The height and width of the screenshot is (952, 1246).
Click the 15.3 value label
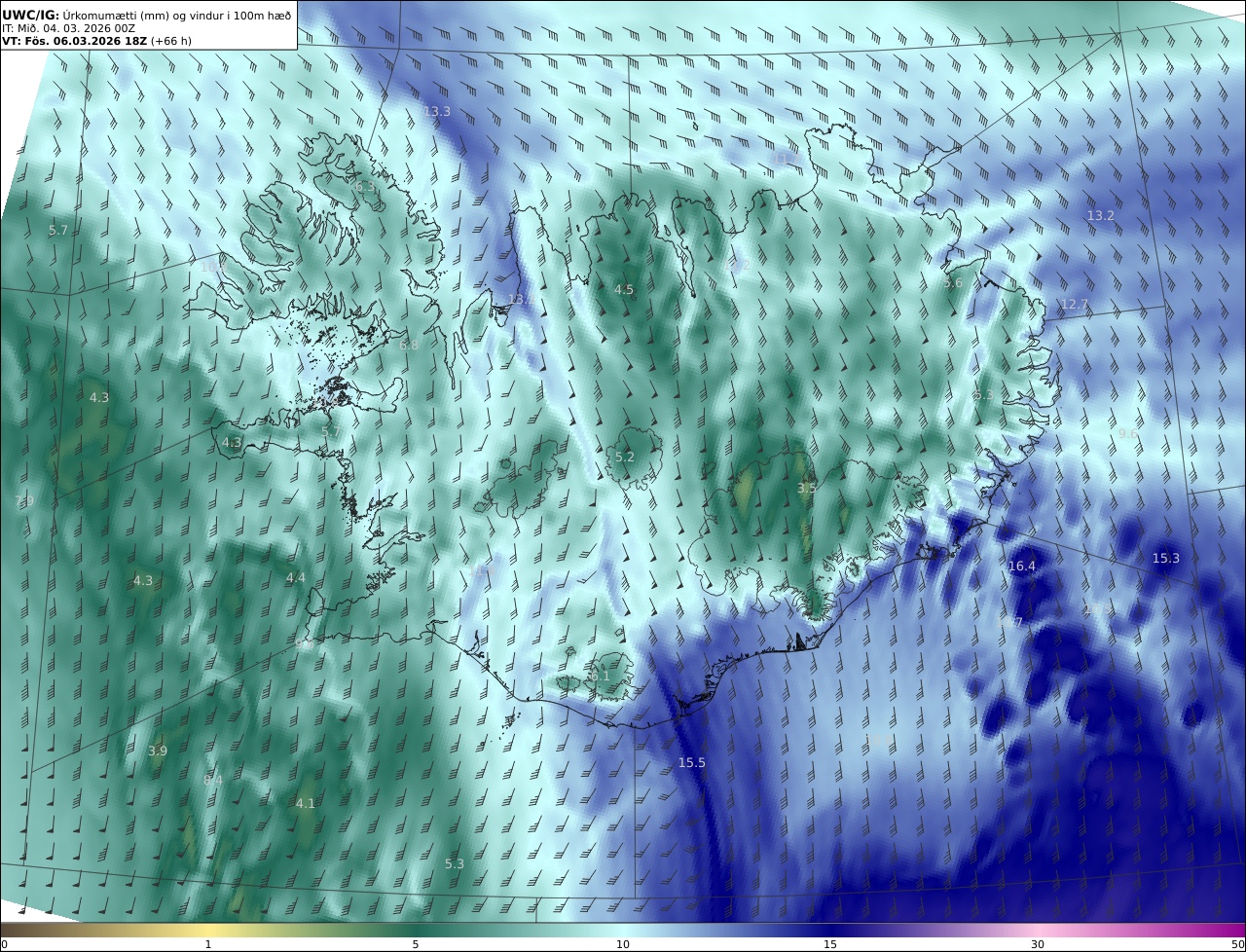point(1166,559)
